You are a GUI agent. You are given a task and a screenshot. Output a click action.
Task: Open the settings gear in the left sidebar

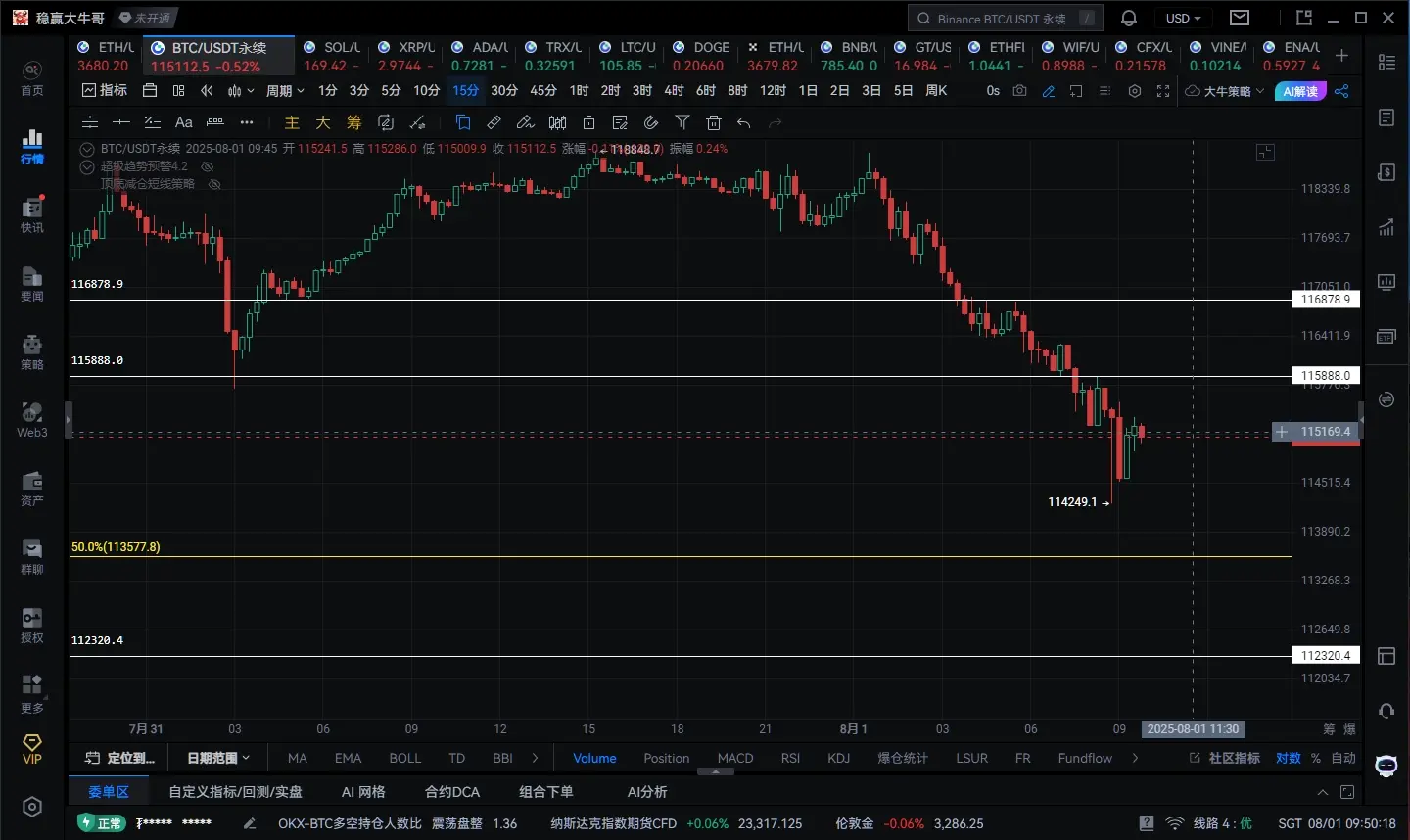(32, 807)
